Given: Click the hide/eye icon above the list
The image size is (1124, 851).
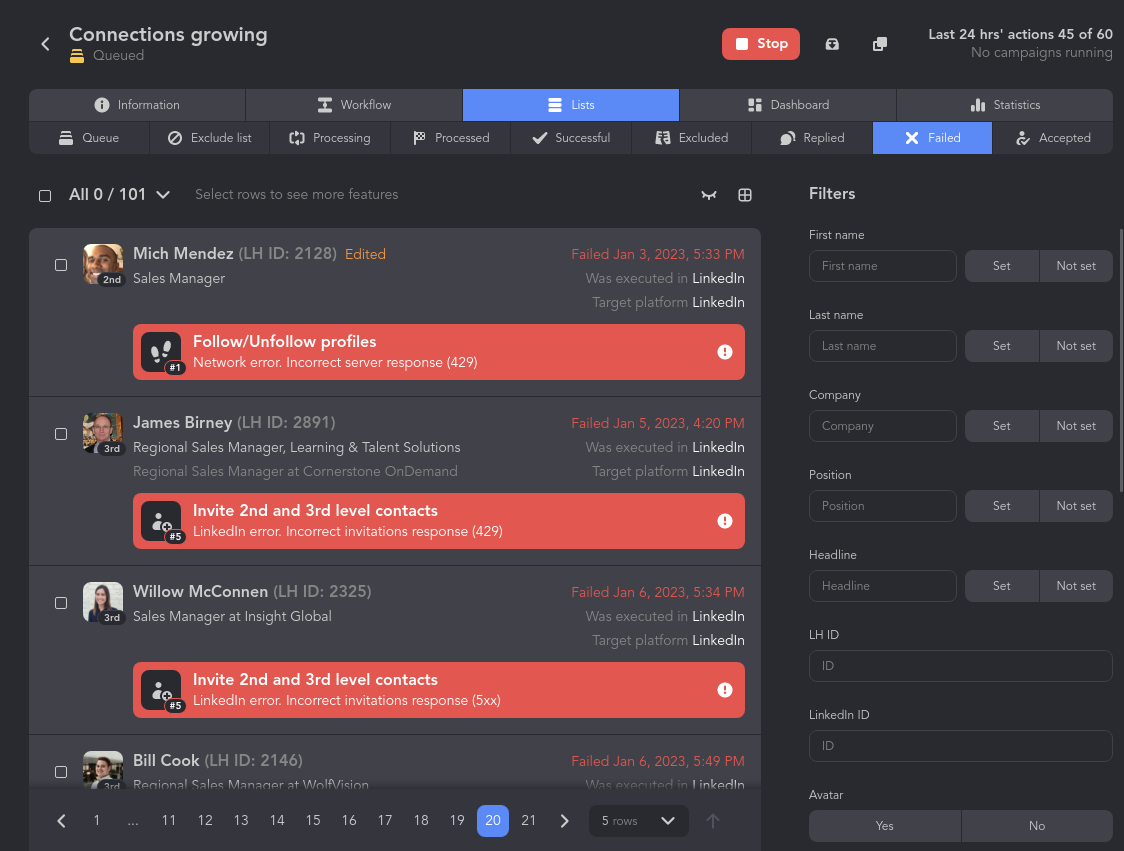Looking at the screenshot, I should 708,195.
